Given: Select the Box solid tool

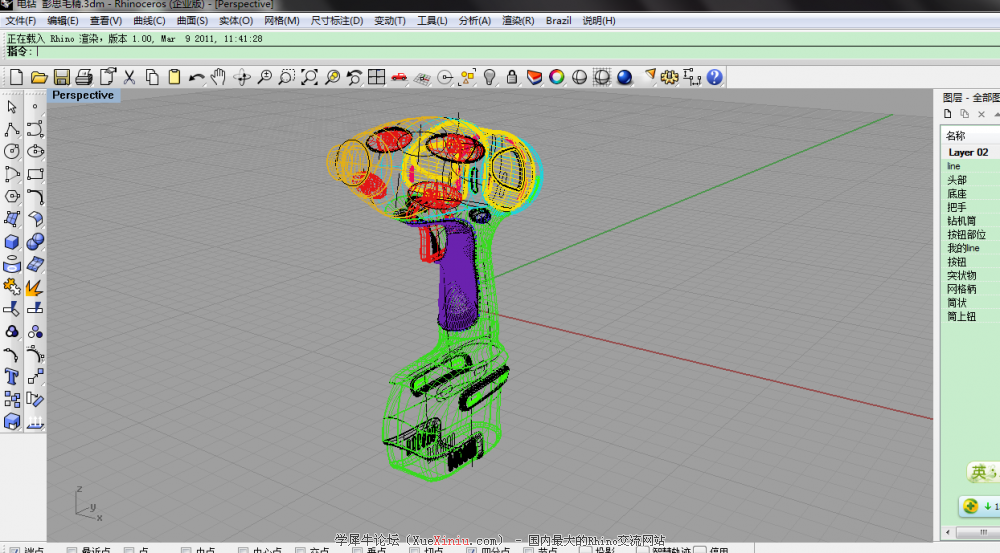Looking at the screenshot, I should point(11,242).
